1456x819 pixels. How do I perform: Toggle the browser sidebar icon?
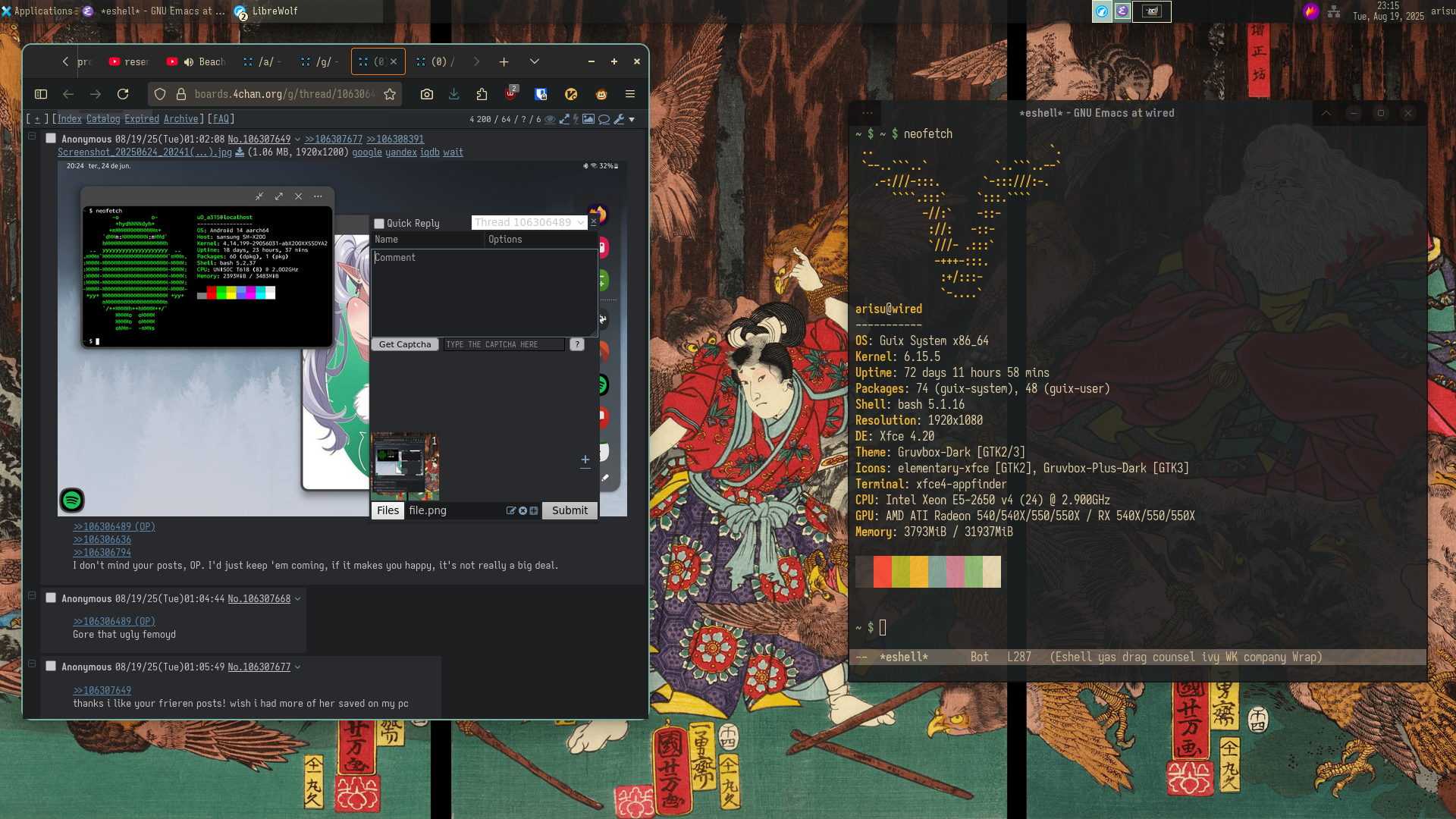point(41,94)
